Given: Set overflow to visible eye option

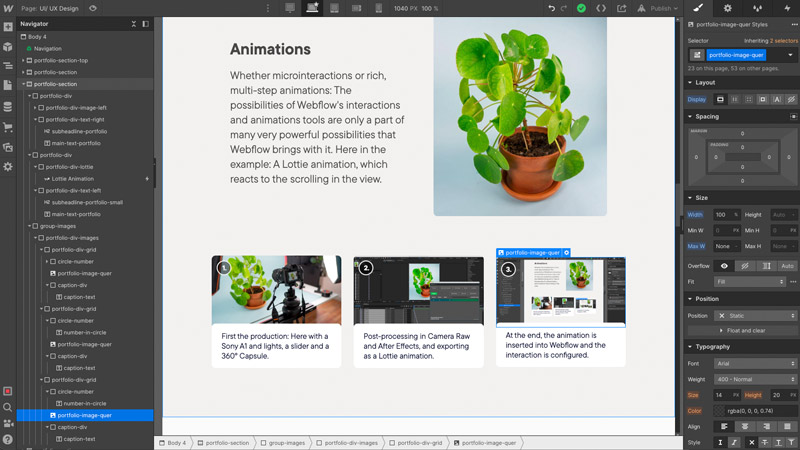Looking at the screenshot, I should [x=724, y=266].
